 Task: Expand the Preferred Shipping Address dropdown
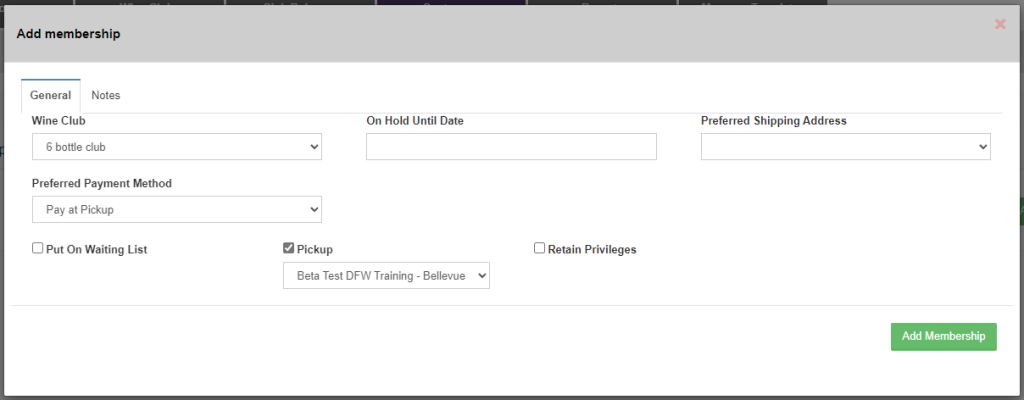(845, 147)
